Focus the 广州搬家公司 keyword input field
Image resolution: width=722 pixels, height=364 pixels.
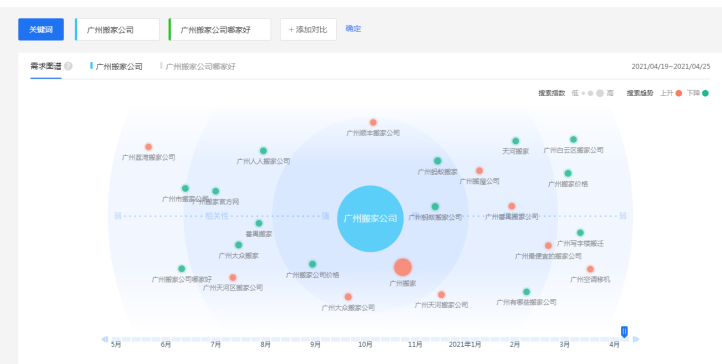pyautogui.click(x=117, y=29)
